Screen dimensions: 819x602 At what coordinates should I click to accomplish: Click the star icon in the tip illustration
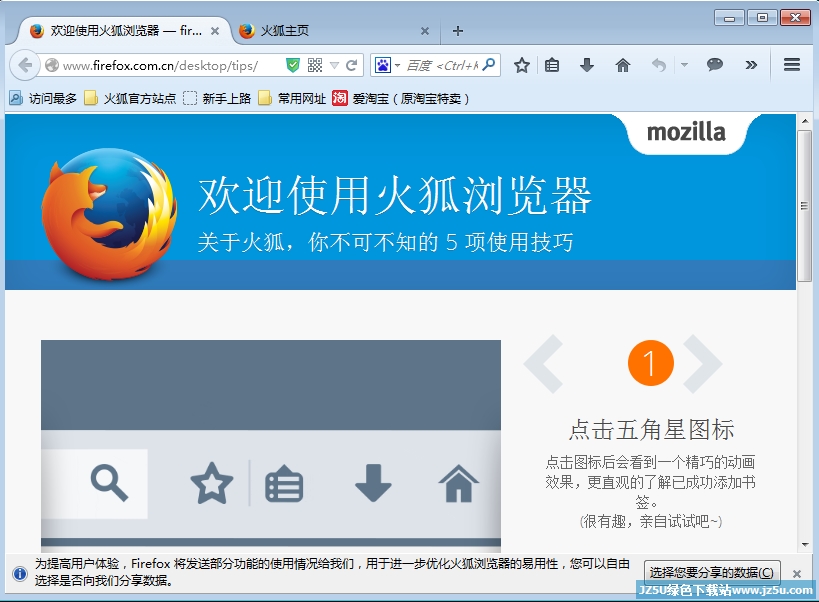(212, 483)
